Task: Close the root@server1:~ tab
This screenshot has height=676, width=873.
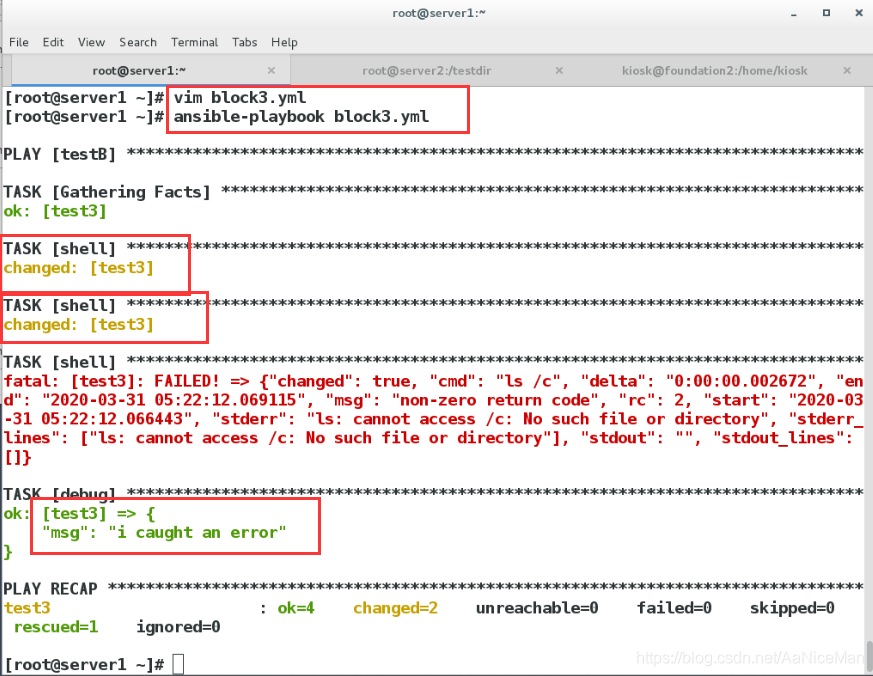Action: pyautogui.click(x=271, y=71)
